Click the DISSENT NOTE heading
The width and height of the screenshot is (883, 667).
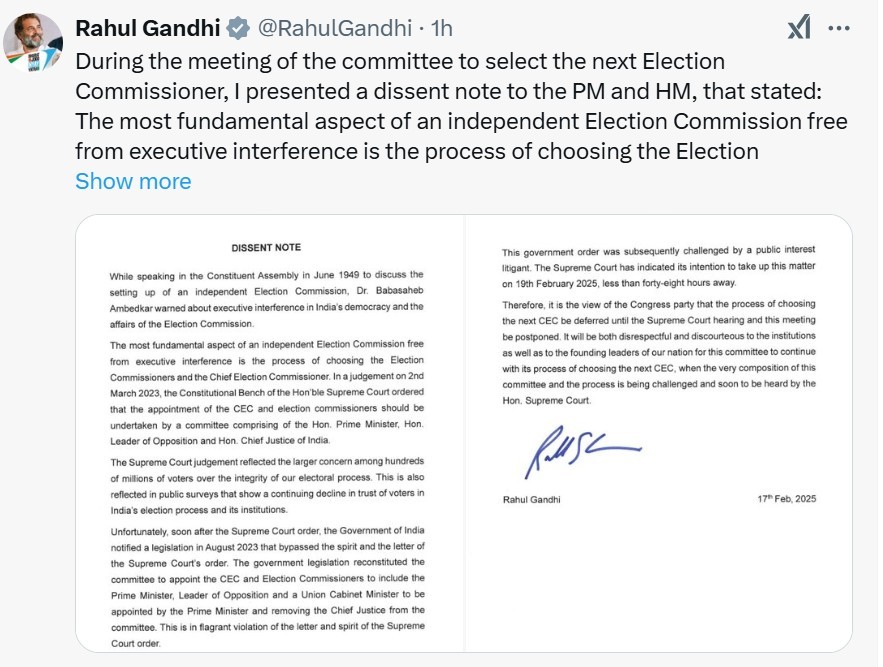coord(266,247)
